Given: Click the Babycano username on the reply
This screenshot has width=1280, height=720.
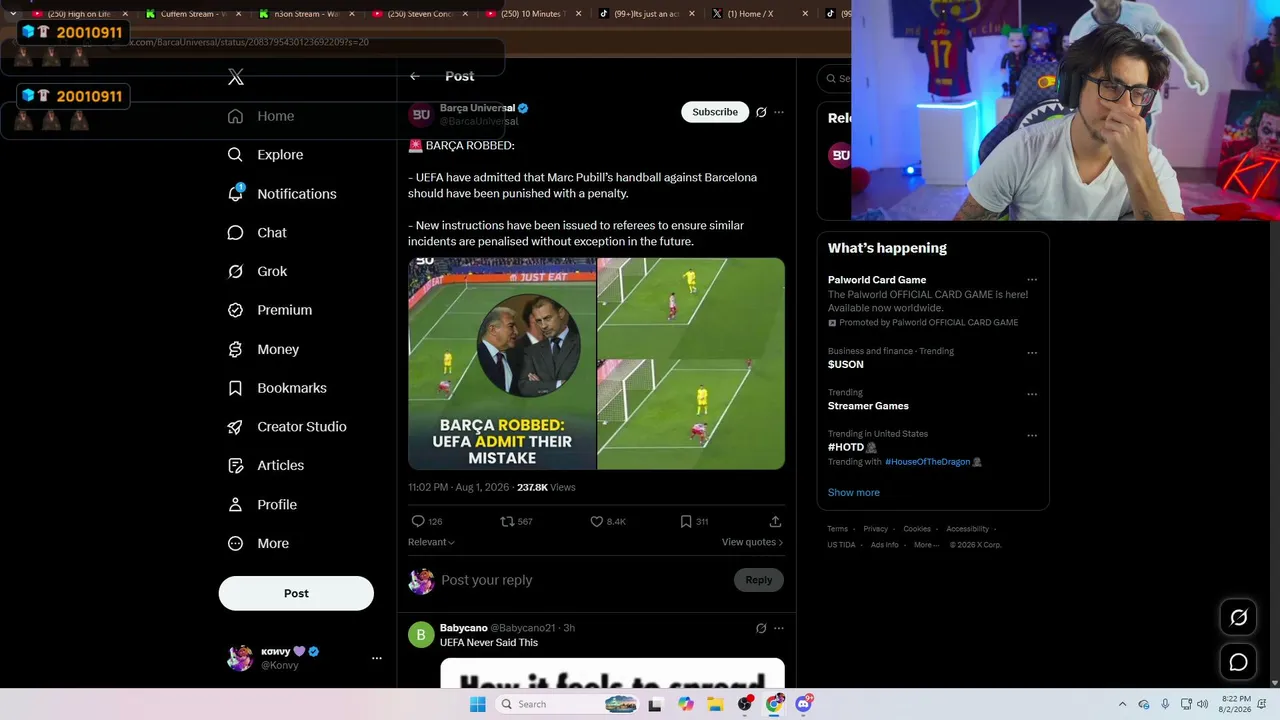Looking at the screenshot, I should pos(464,628).
